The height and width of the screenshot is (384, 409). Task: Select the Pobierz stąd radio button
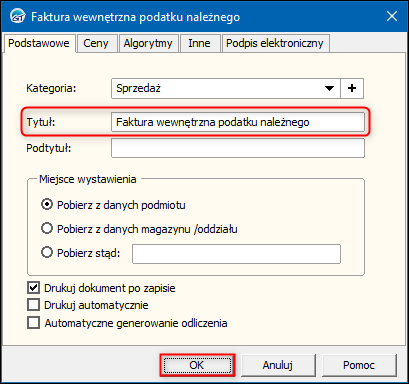click(47, 252)
